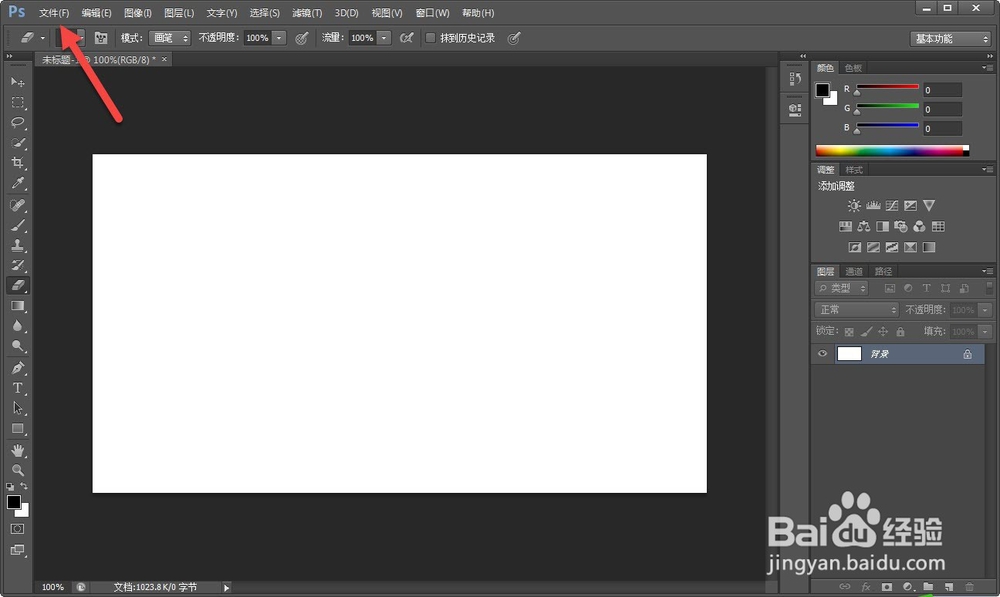
Task: Select the Spot Healing Brush tool
Action: (x=17, y=205)
